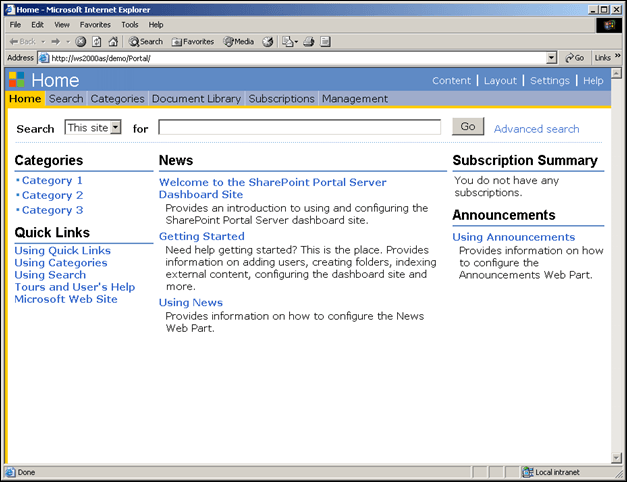
Task: Open the Category 3 link
Action: [x=52, y=210]
